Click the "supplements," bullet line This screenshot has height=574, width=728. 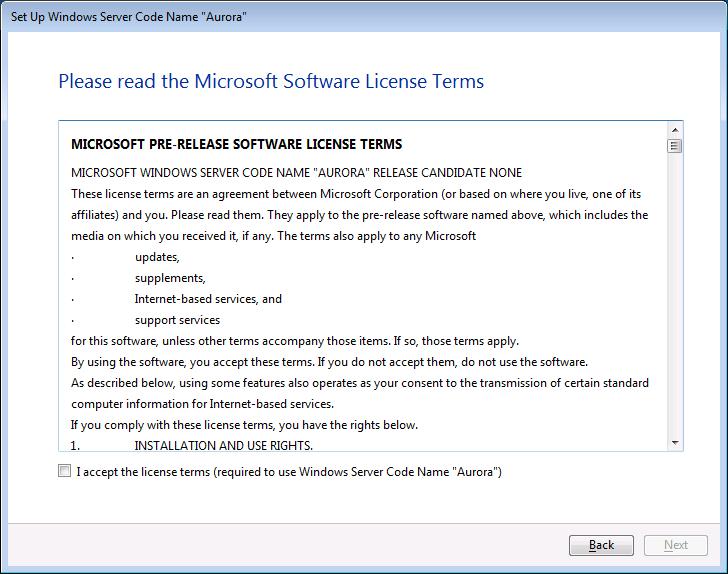pyautogui.click(x=170, y=278)
